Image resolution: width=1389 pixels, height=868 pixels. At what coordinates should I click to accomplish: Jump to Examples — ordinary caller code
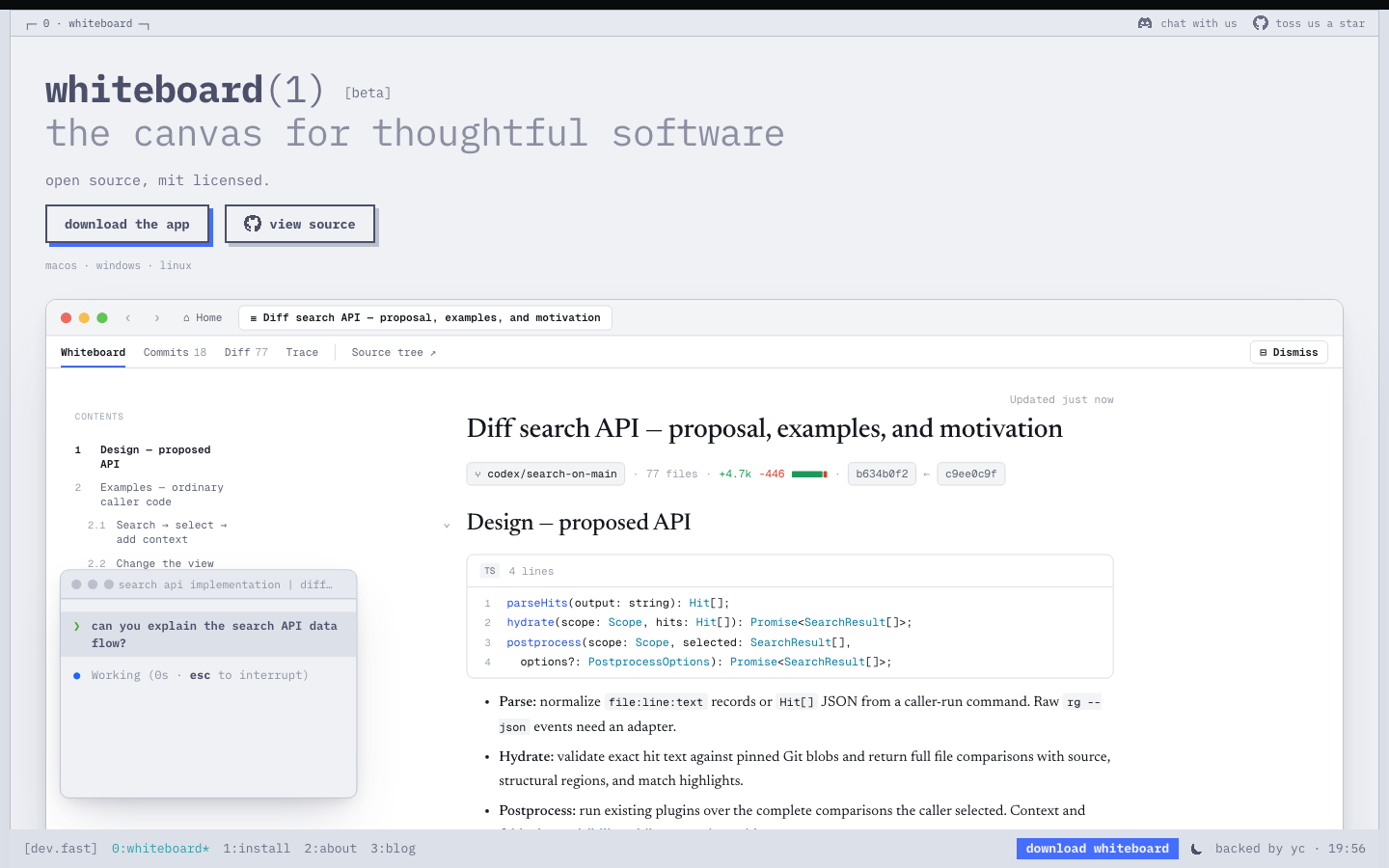point(162,495)
